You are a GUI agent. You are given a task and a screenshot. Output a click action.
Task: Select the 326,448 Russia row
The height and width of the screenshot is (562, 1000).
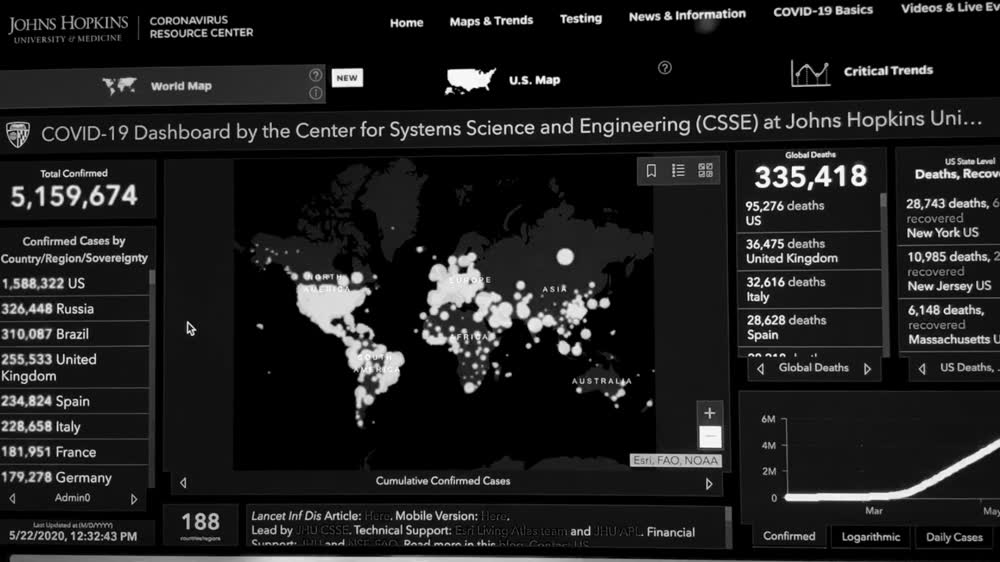pyautogui.click(x=75, y=309)
